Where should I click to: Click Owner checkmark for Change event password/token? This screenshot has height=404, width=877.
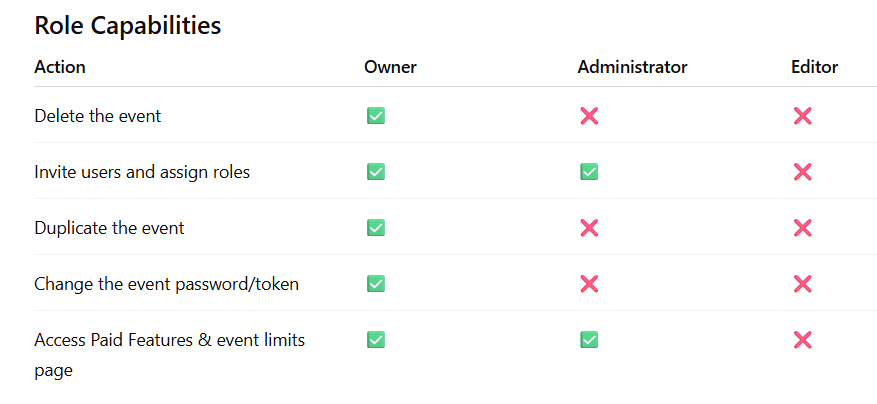[376, 284]
